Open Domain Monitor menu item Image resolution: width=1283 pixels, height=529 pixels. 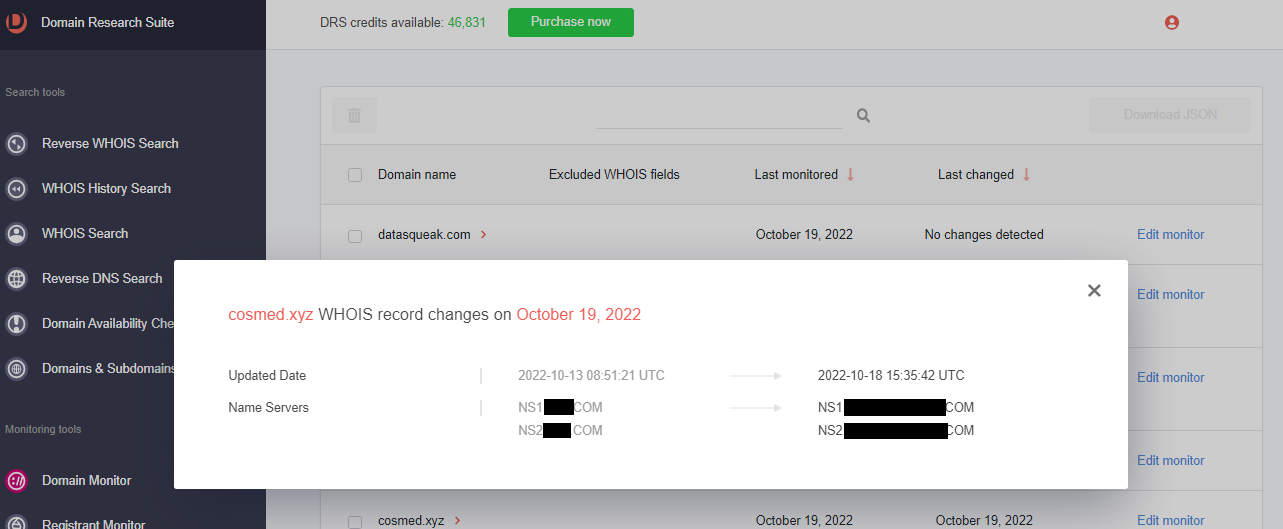86,481
